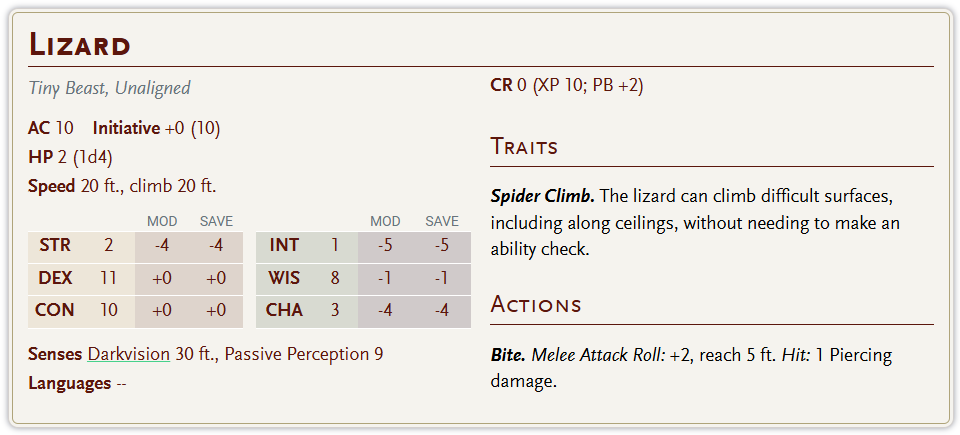The image size is (960, 435).
Task: Select the Spider Climb trait name
Action: (x=543, y=194)
